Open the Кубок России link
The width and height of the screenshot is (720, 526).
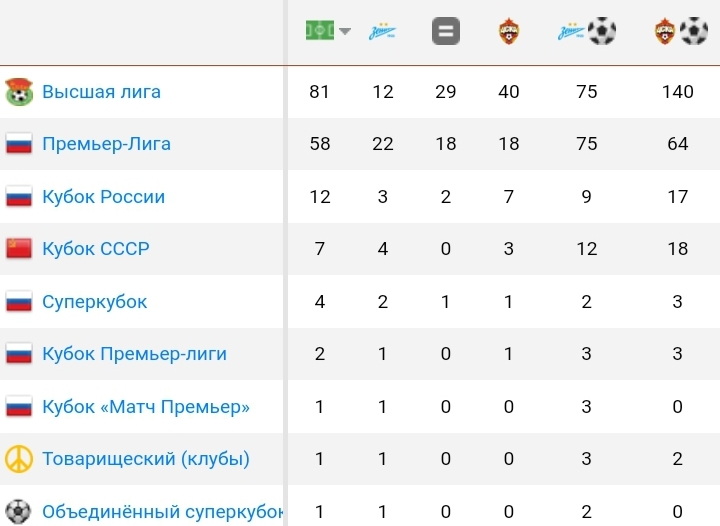[104, 197]
